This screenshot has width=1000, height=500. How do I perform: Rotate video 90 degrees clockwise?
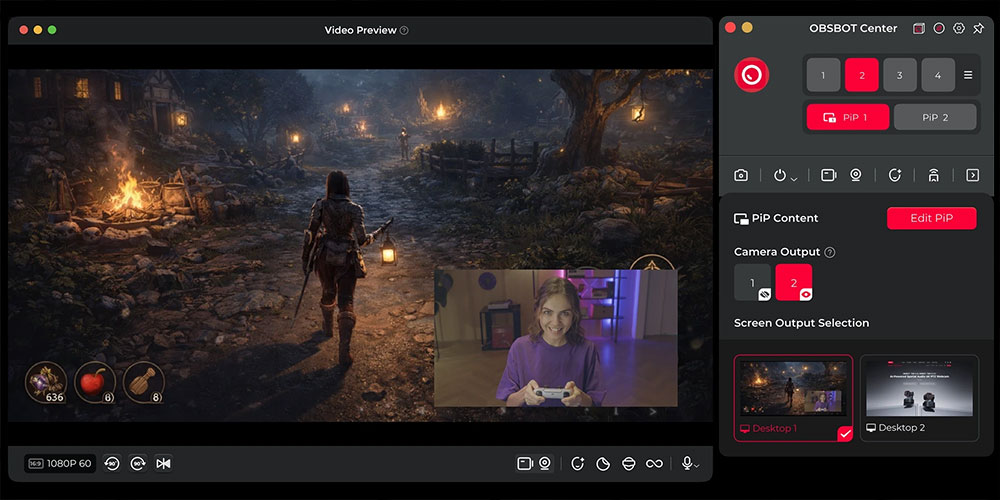click(138, 464)
